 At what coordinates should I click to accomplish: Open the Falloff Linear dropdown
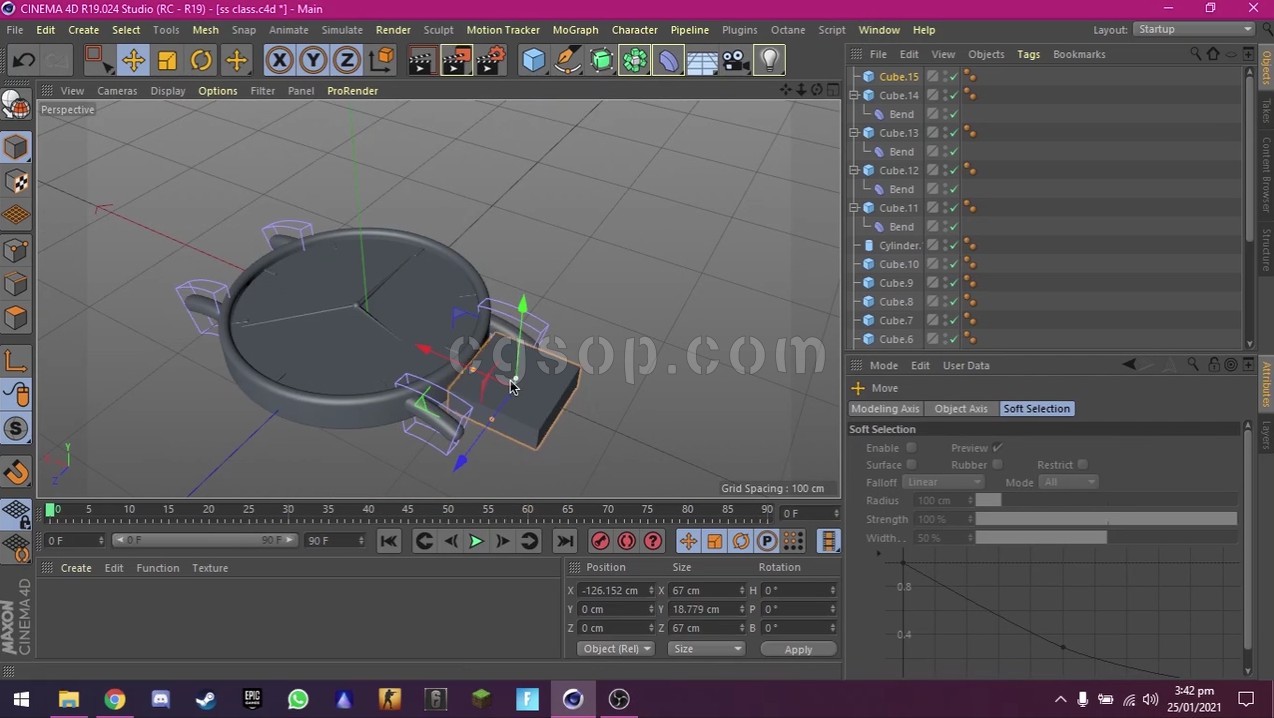(x=944, y=482)
